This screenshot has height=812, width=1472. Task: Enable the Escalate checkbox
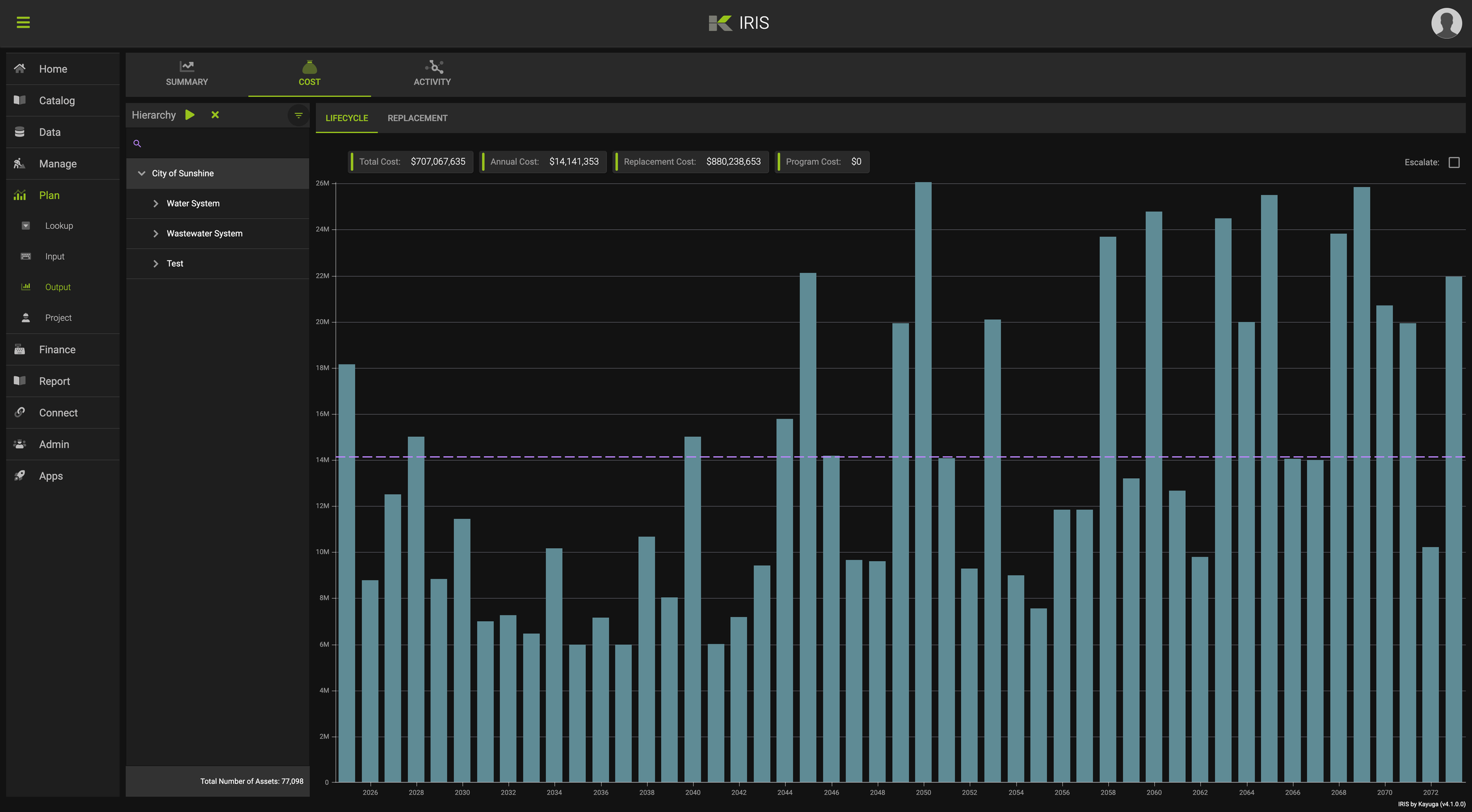coord(1454,163)
